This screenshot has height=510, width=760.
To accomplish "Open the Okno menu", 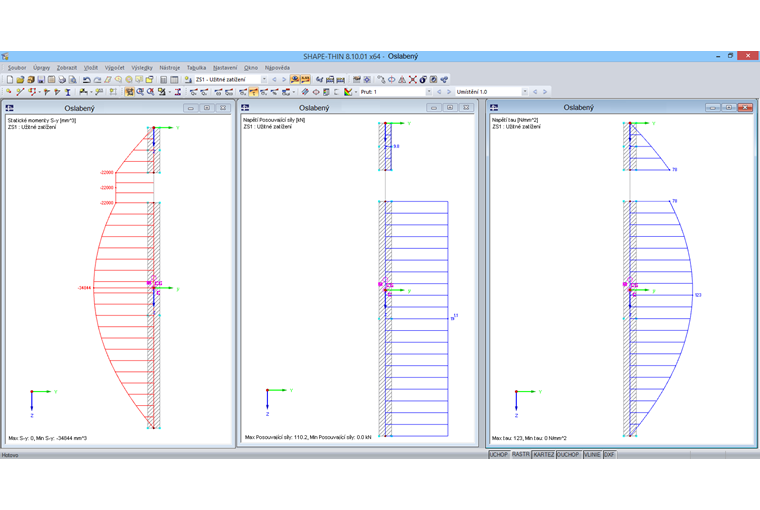I will coord(251,68).
